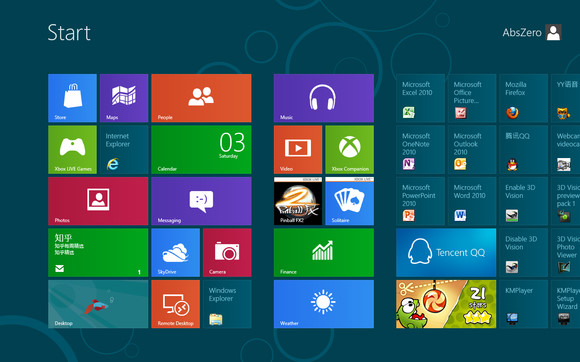
Task: Open the Weather tile
Action: [x=324, y=304]
